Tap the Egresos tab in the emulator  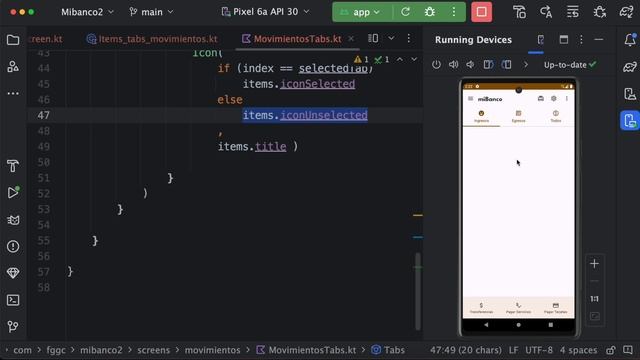(518, 116)
